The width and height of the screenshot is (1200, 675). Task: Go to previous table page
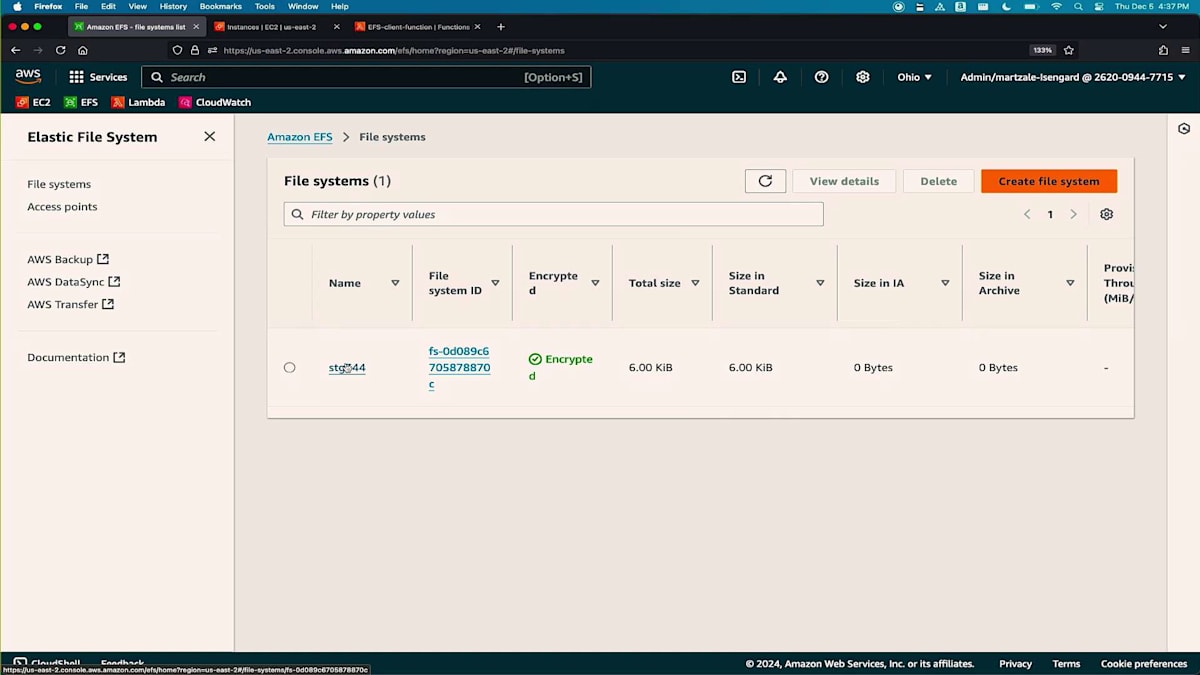[1027, 214]
